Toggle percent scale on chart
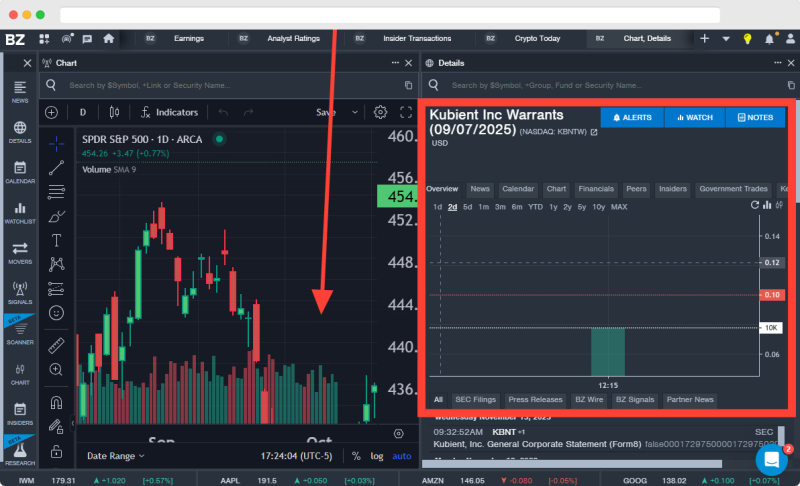The height and width of the screenshot is (486, 800). coord(356,456)
